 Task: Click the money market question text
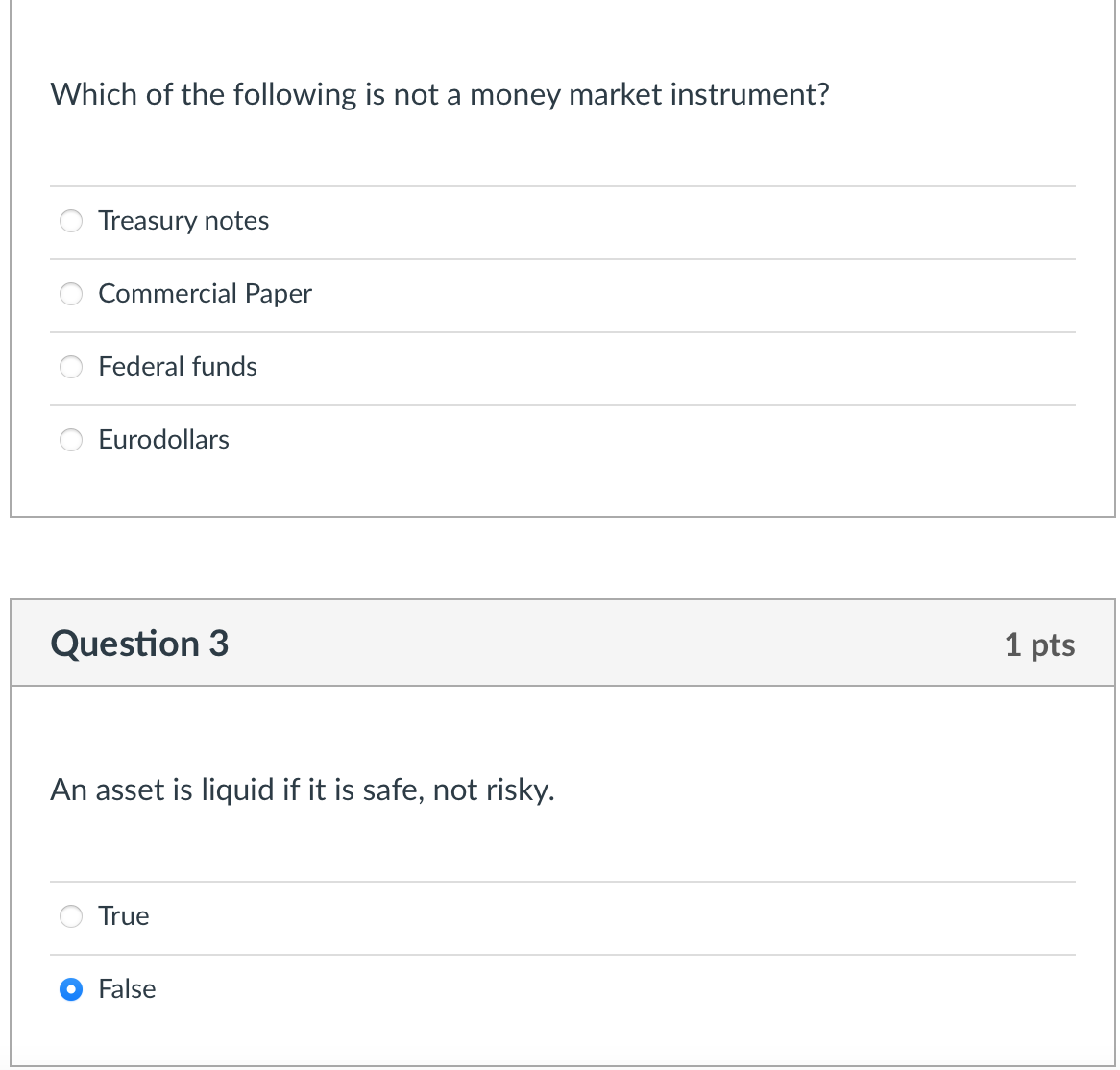point(440,94)
